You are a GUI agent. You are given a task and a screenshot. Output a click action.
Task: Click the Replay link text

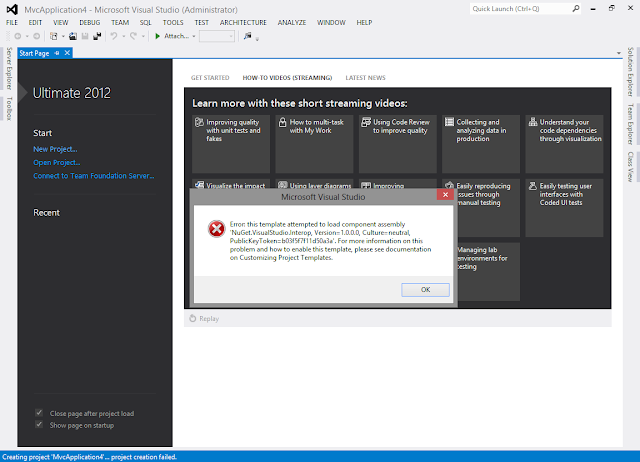[209, 318]
